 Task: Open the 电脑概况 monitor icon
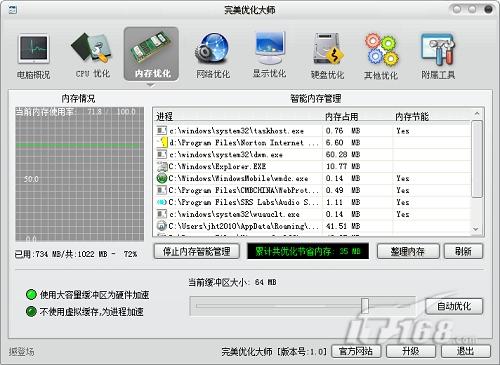[33, 49]
